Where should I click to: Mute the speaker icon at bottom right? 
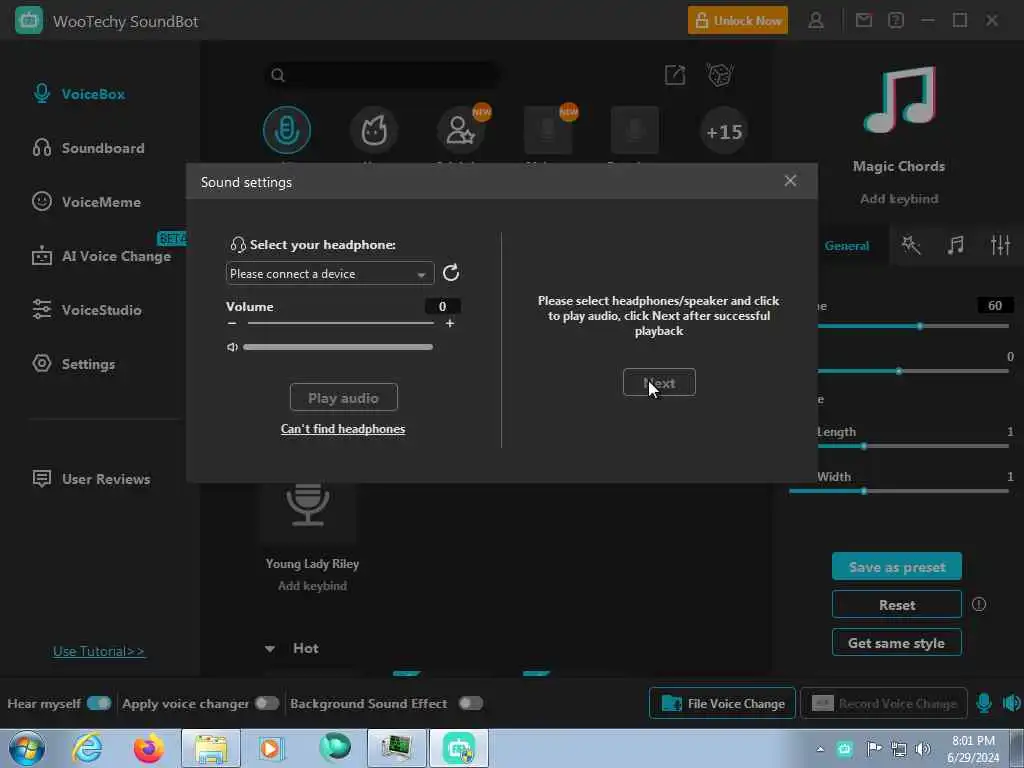[1012, 703]
